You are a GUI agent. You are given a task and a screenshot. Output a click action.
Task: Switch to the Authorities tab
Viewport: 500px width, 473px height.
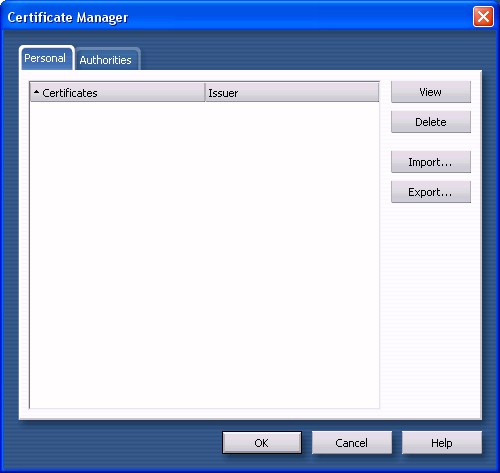pos(106,60)
